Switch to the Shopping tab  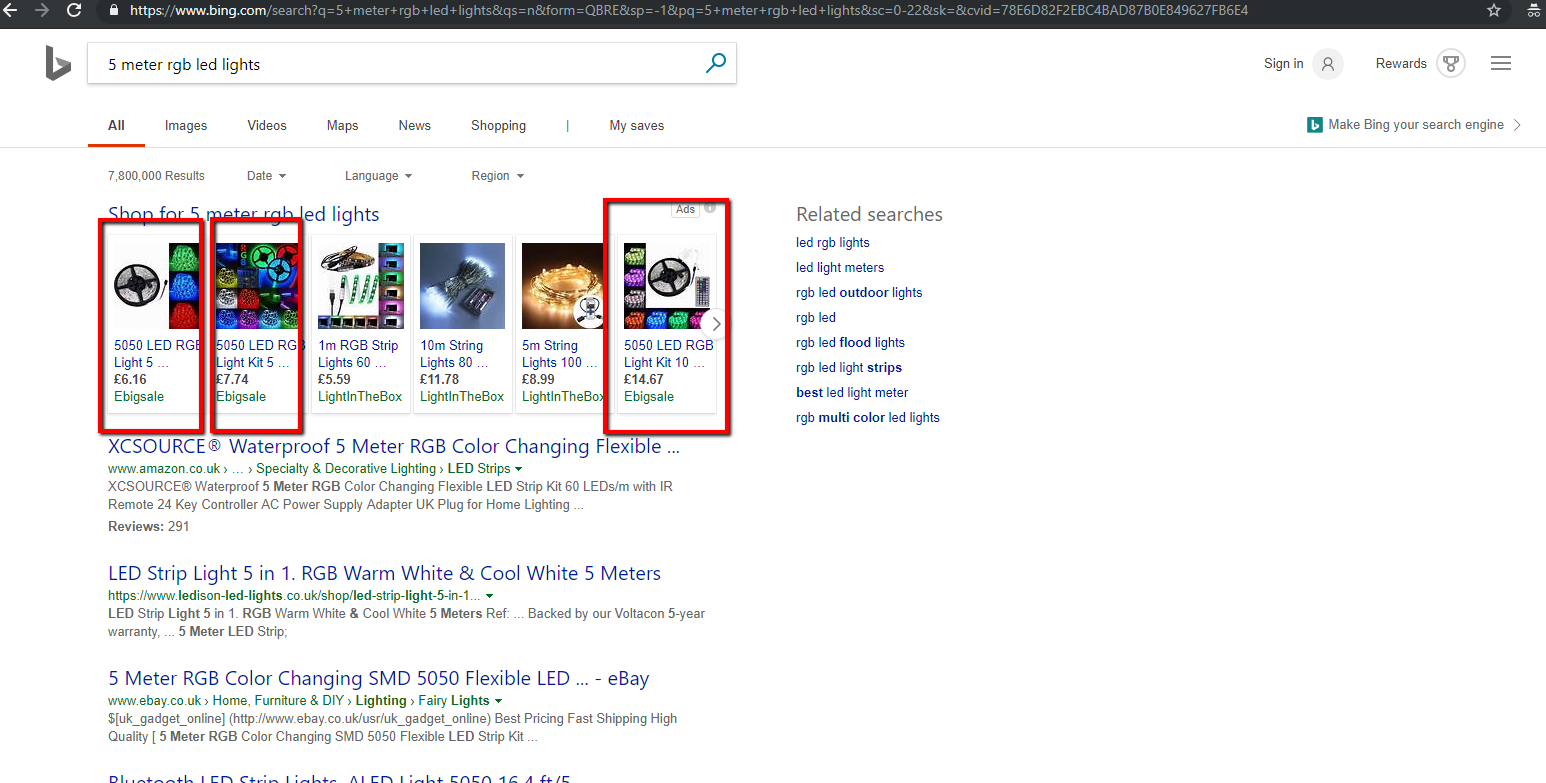498,126
